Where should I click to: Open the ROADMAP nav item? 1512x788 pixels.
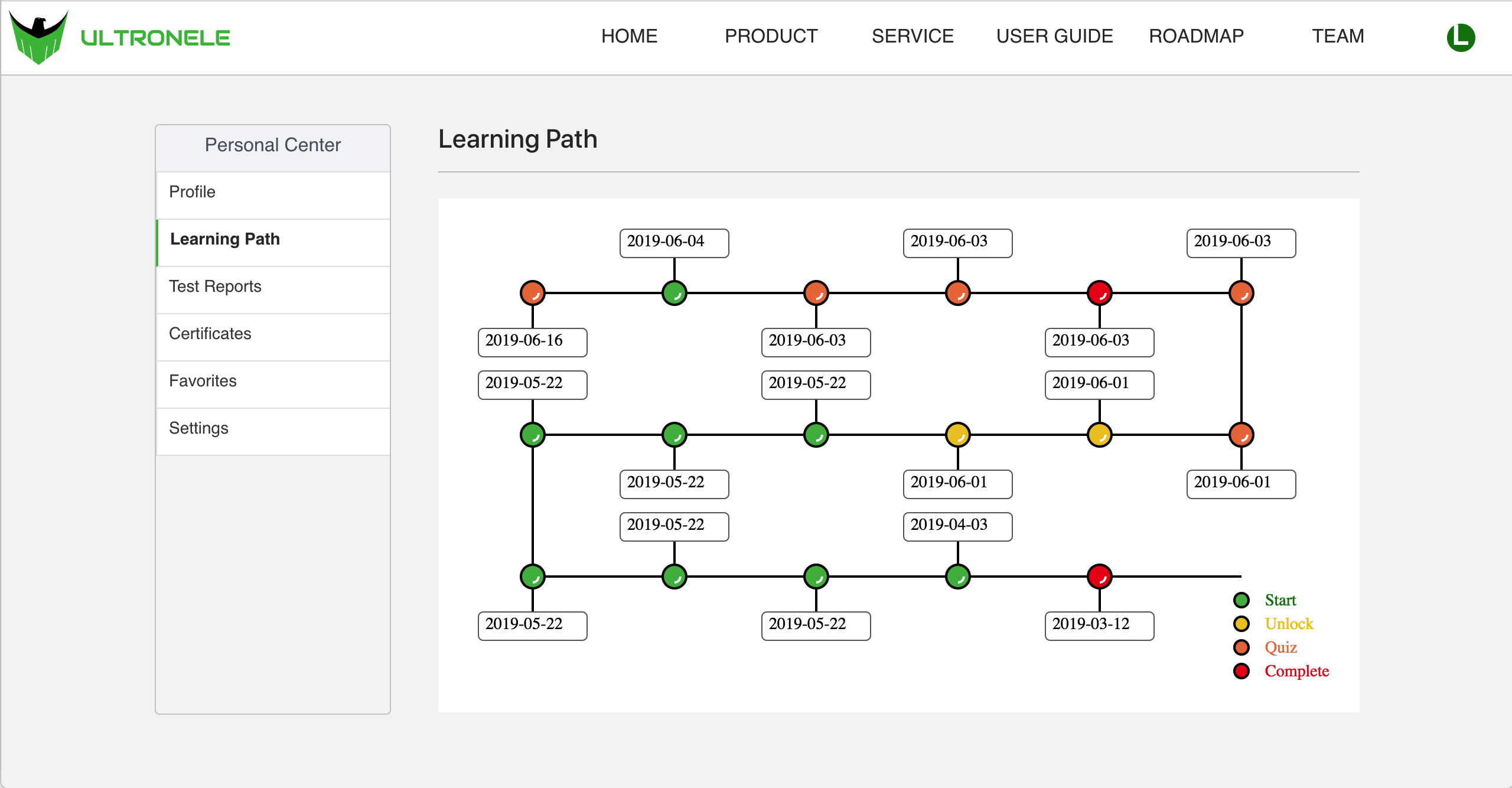(1196, 37)
